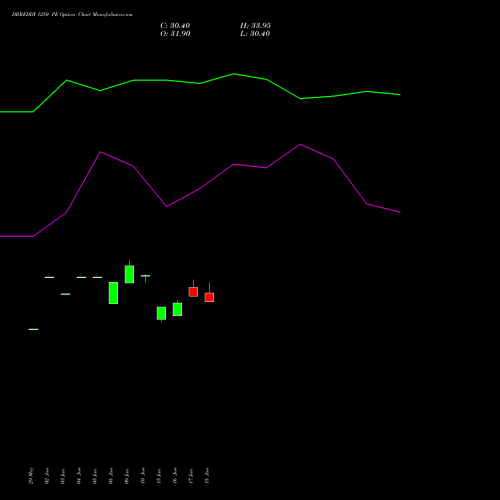Click the red candle for 17 Jun

(x=193, y=292)
